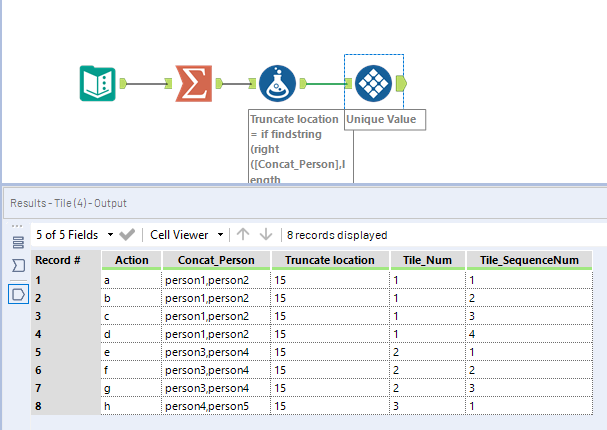Click the Text Input output anchor
The width and height of the screenshot is (607, 430).
pyautogui.click(x=123, y=83)
